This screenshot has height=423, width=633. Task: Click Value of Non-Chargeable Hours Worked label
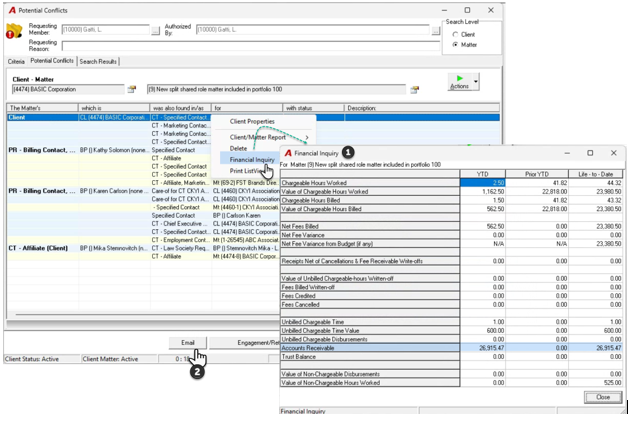[370, 383]
